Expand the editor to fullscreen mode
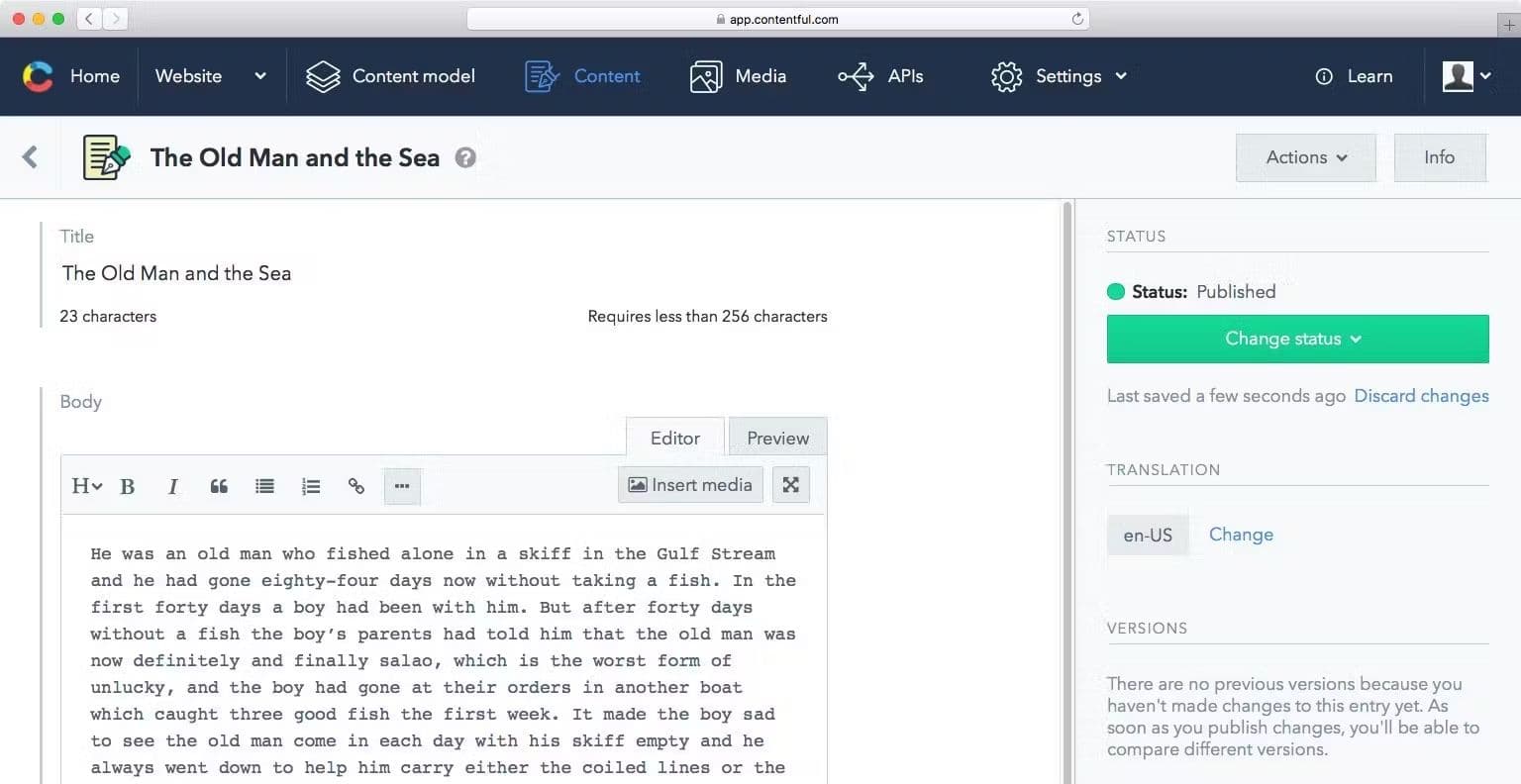Viewport: 1521px width, 784px height. click(x=790, y=485)
